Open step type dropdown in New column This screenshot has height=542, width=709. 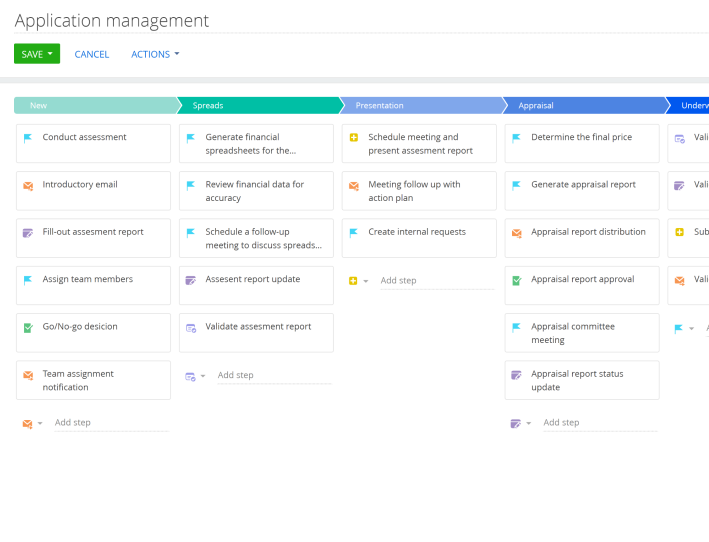click(40, 423)
